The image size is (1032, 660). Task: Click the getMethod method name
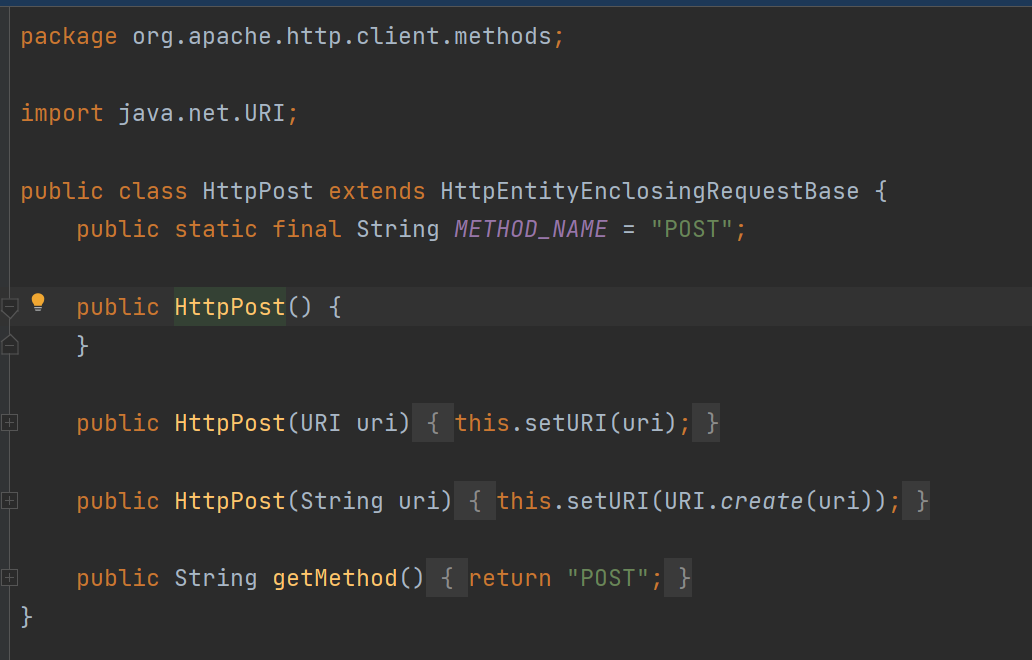[335, 578]
